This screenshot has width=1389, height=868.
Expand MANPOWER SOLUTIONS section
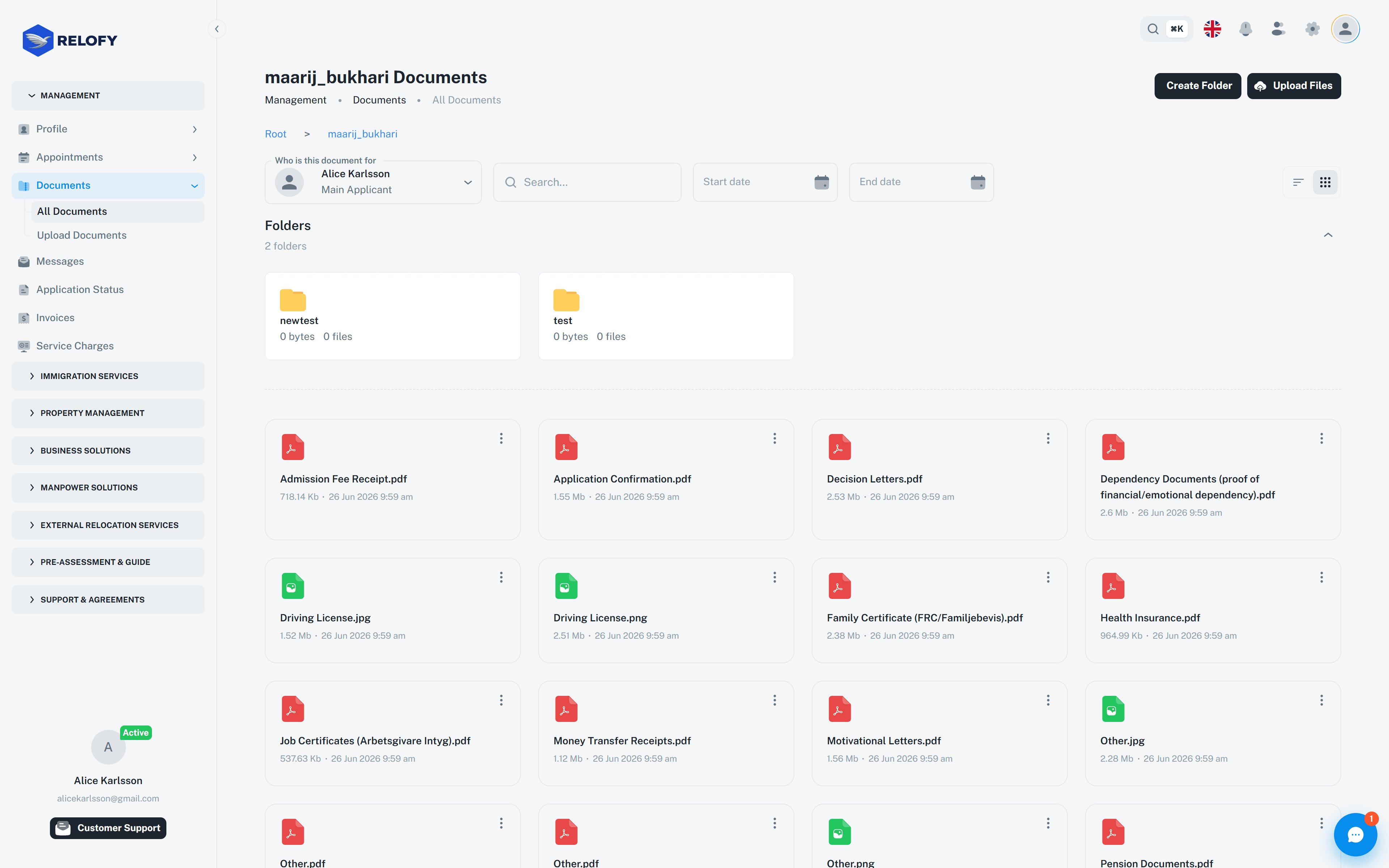(108, 488)
